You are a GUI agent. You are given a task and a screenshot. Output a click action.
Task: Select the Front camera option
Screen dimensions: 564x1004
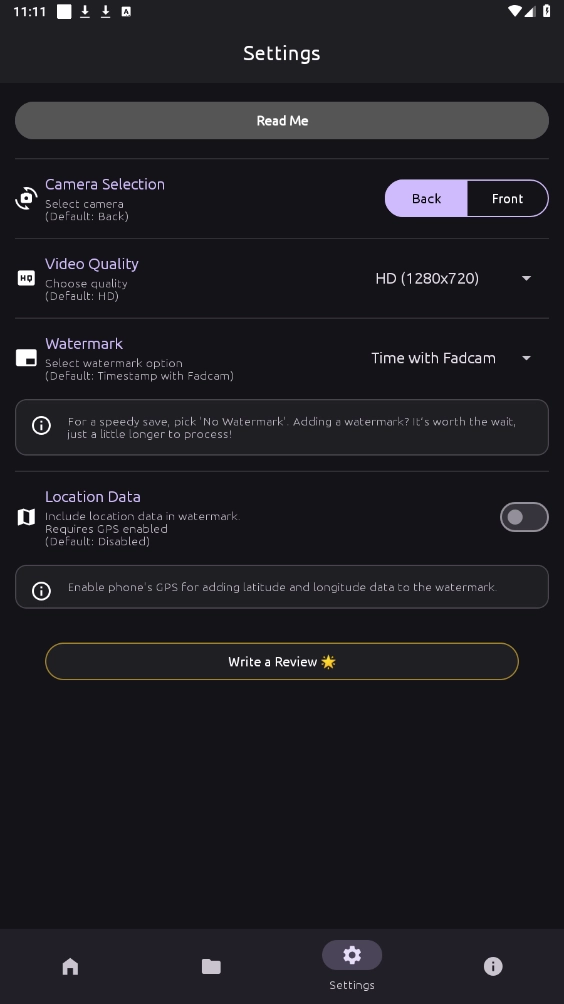508,198
